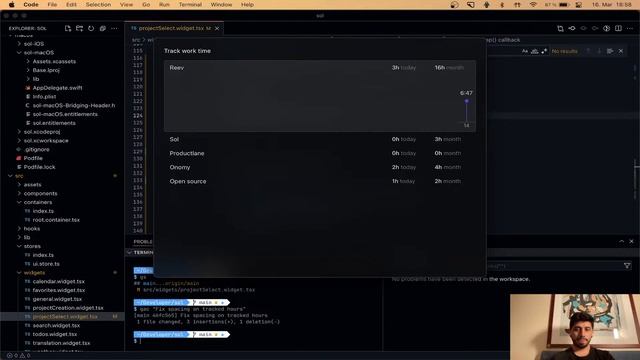Close the find widget
The width and height of the screenshot is (640, 360).
pos(621,51)
